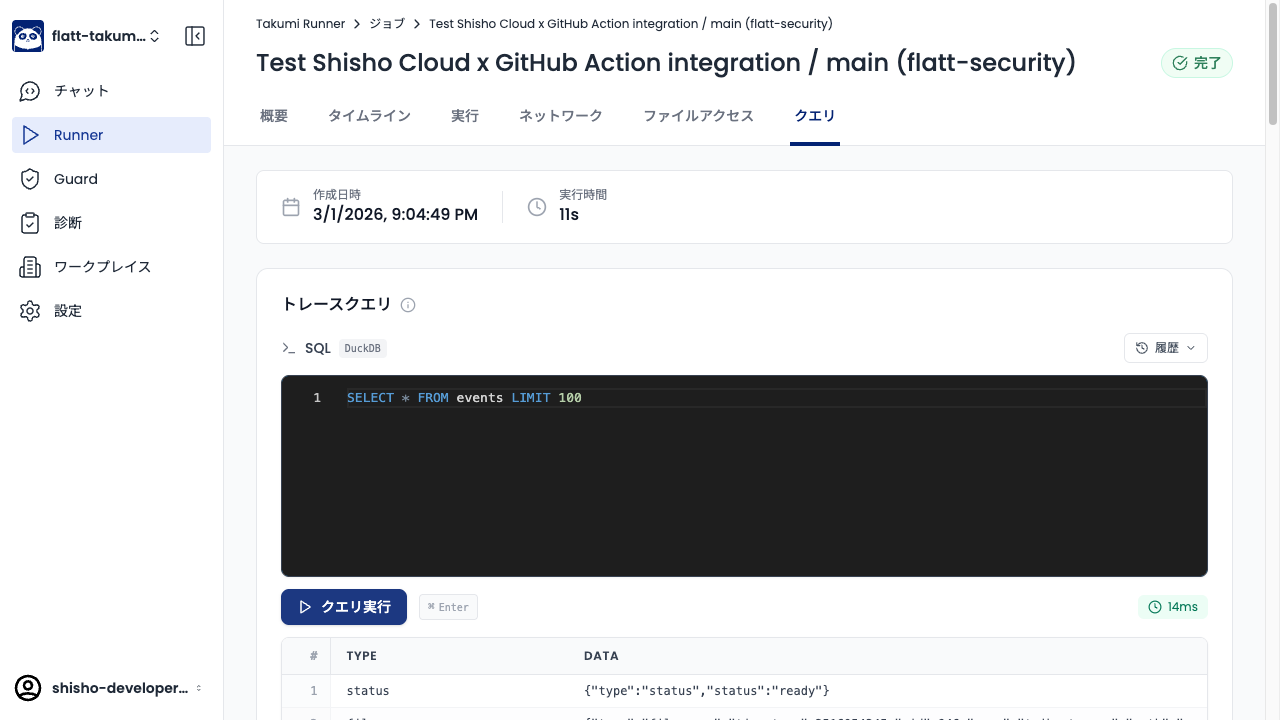Open ワークプレイス in the sidebar
Image resolution: width=1280 pixels, height=720 pixels.
[x=102, y=267]
